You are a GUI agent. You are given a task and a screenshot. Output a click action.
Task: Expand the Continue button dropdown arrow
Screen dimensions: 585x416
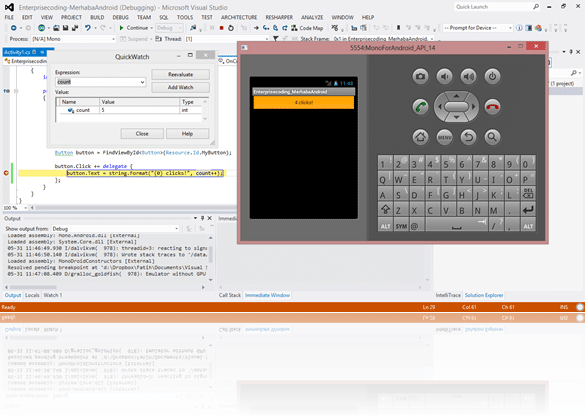click(151, 28)
